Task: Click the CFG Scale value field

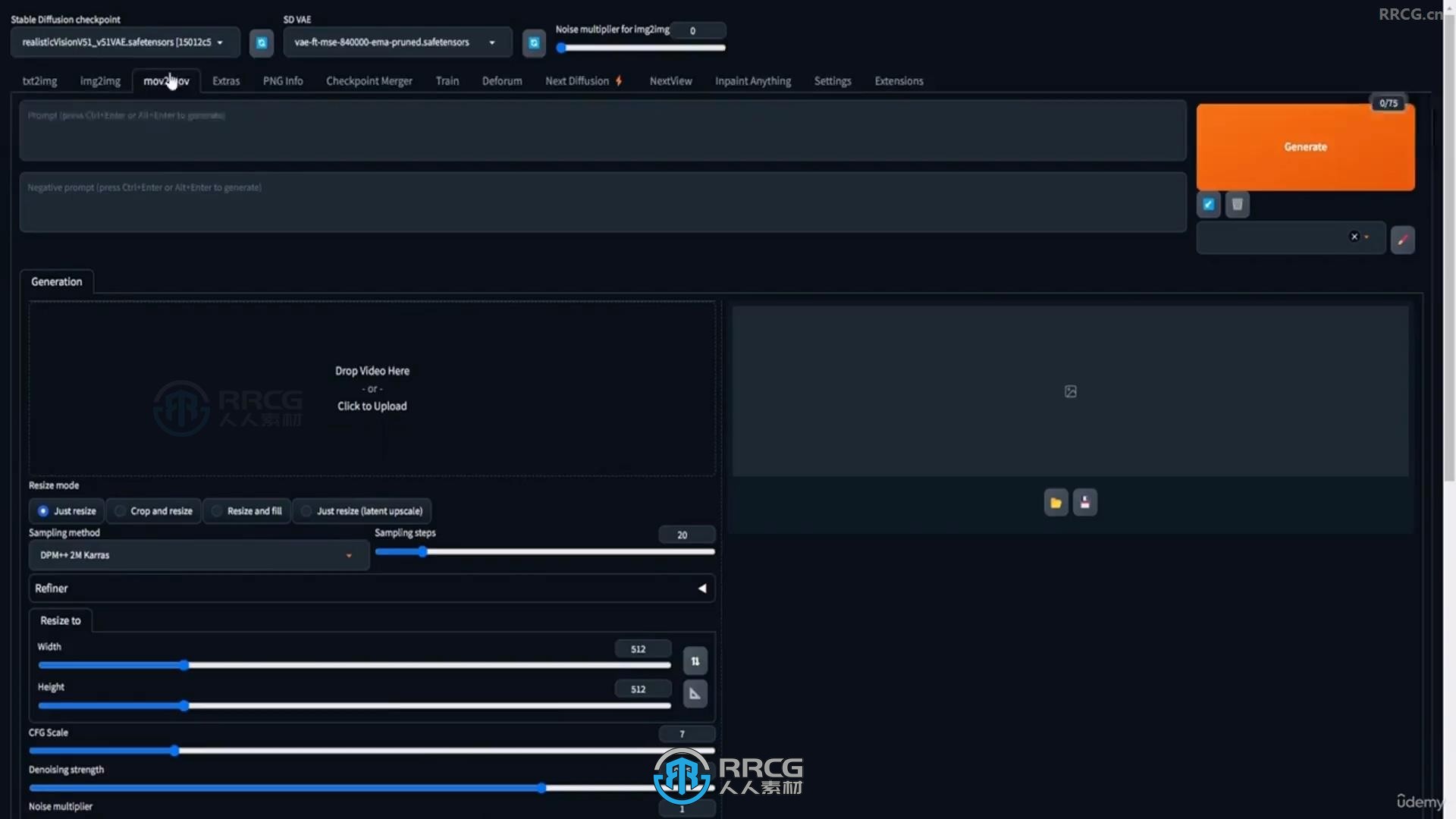Action: point(686,734)
